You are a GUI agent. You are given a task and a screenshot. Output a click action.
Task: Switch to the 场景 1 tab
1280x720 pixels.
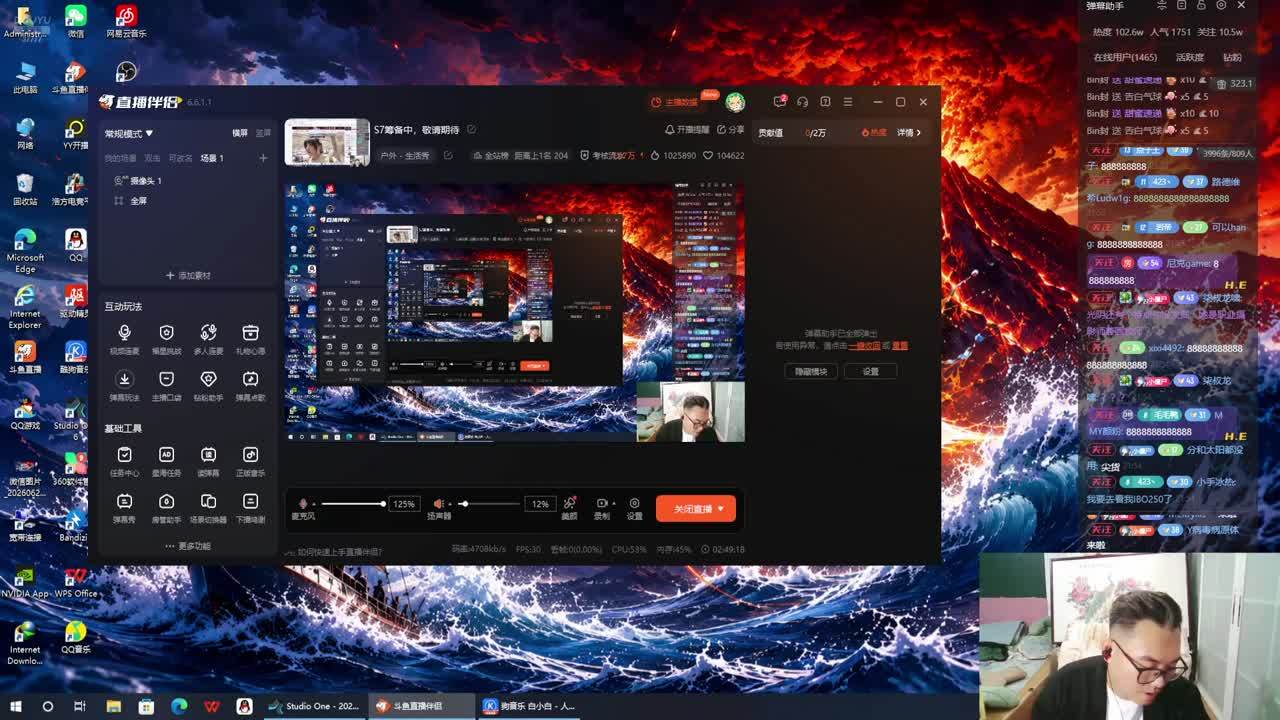[x=211, y=158]
